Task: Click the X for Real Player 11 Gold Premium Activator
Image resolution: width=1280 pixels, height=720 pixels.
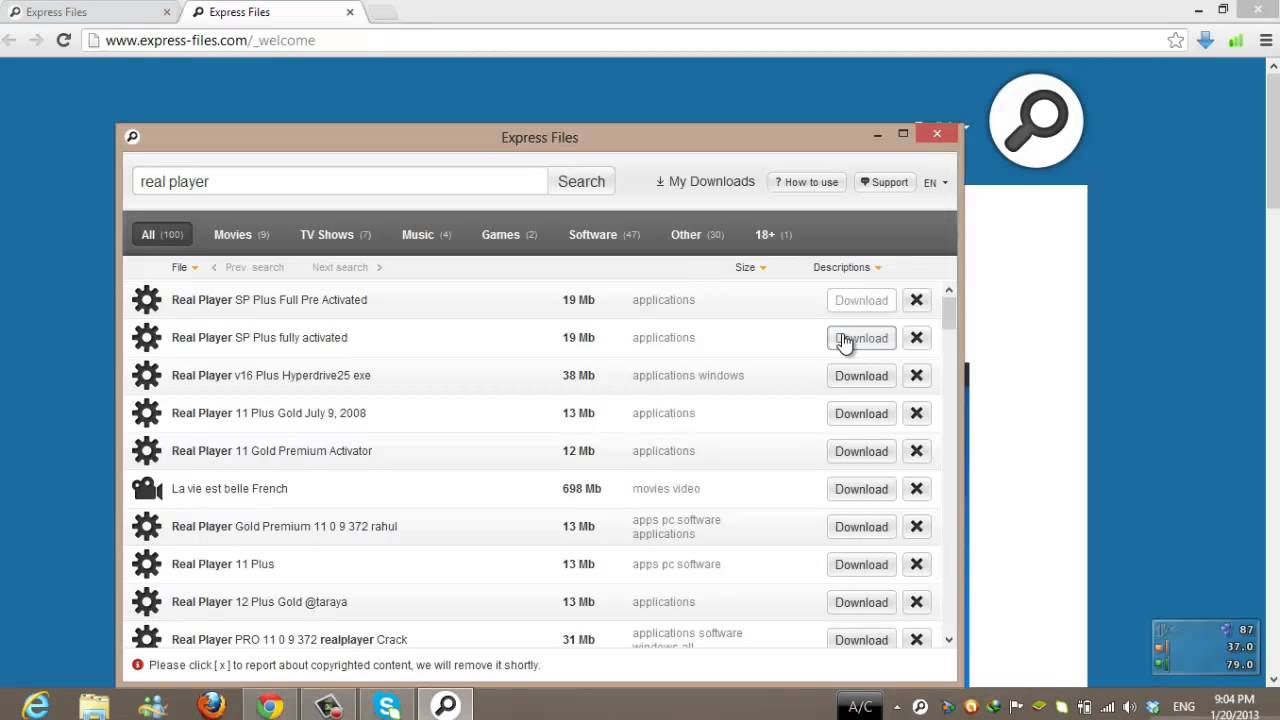Action: pyautogui.click(x=916, y=451)
